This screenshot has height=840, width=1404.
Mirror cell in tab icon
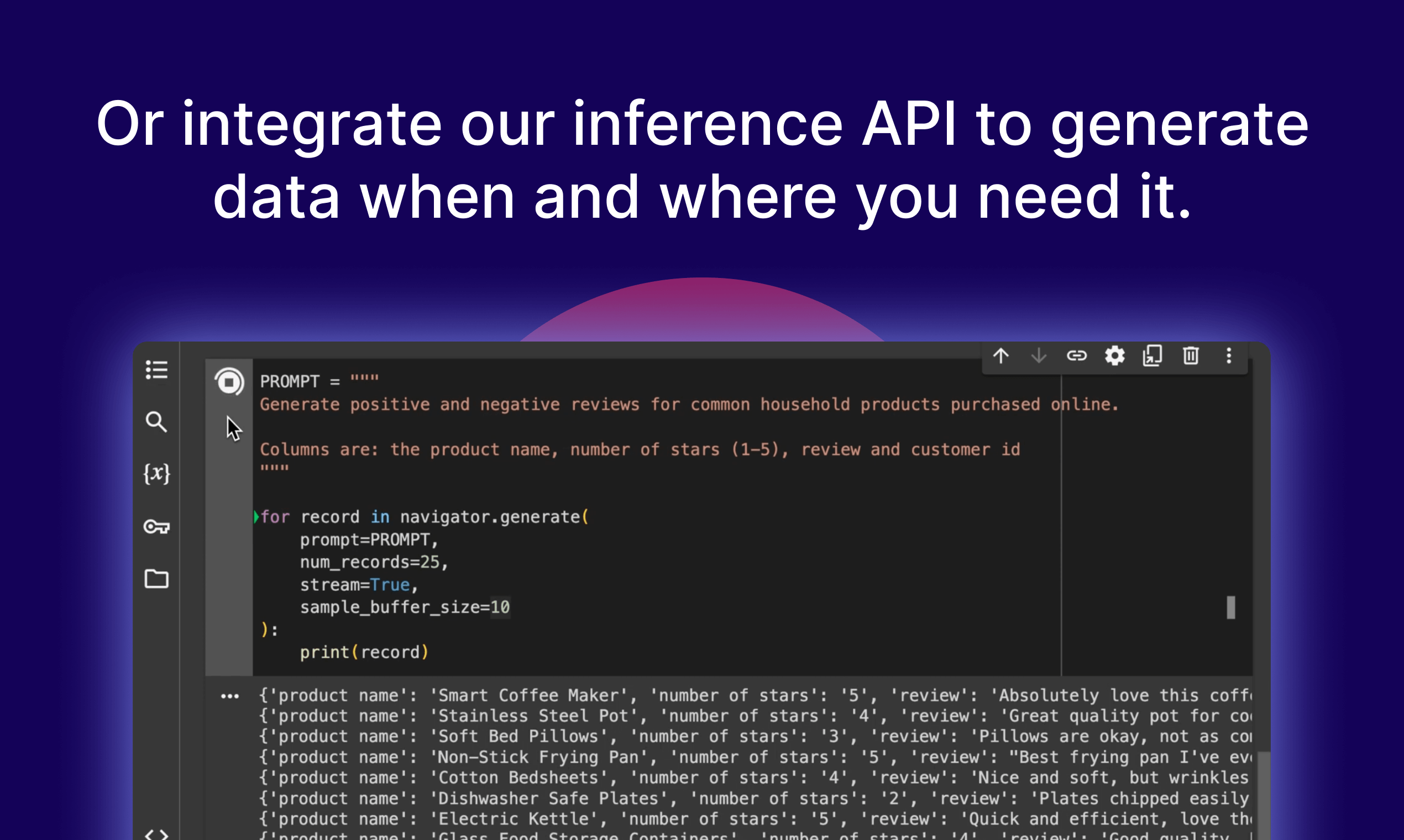coord(1152,356)
